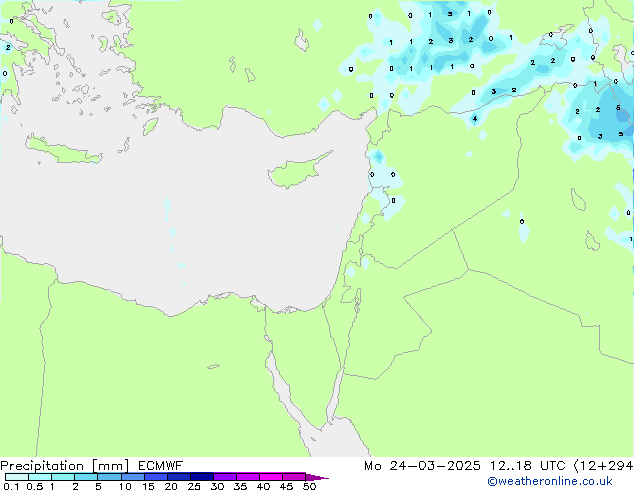
Task: Click the ECMWF model label
Action: 163,465
